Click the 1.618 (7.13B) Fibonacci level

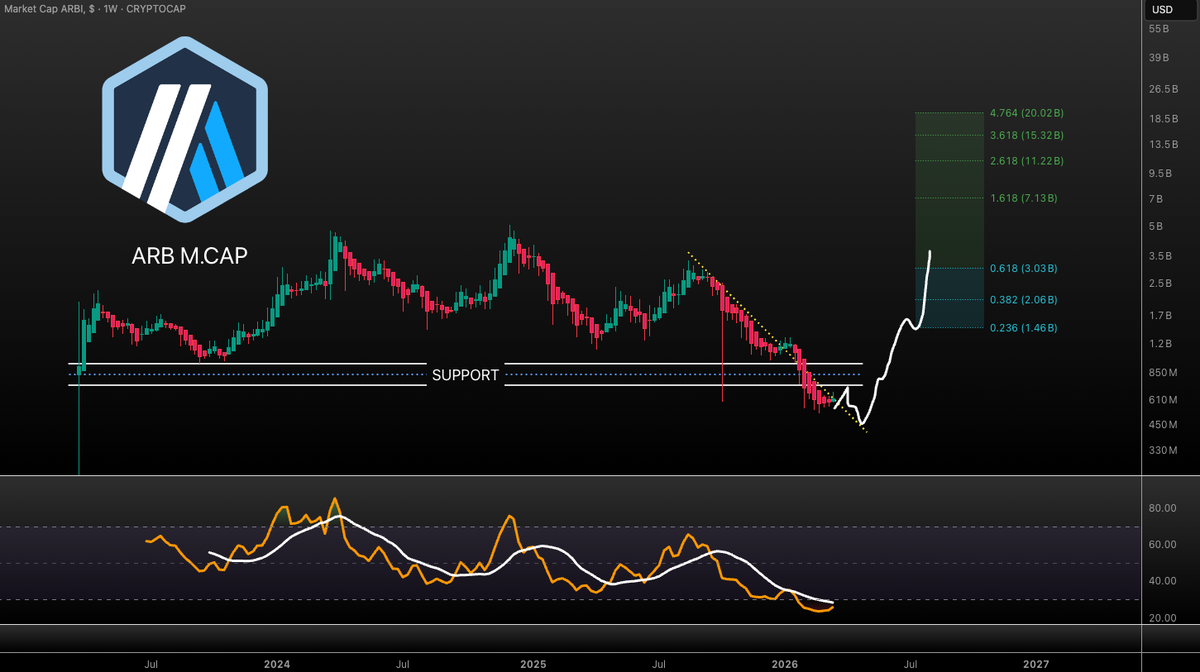1026,198
